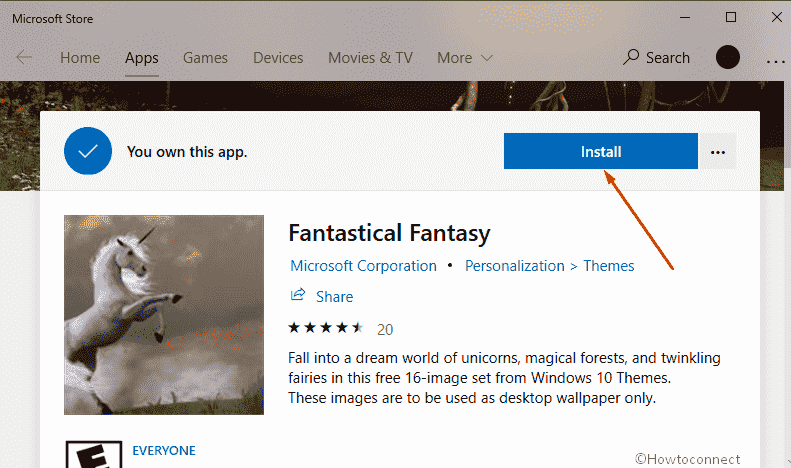Click the EVERYONE rating link
The height and width of the screenshot is (468, 791).
coord(164,450)
